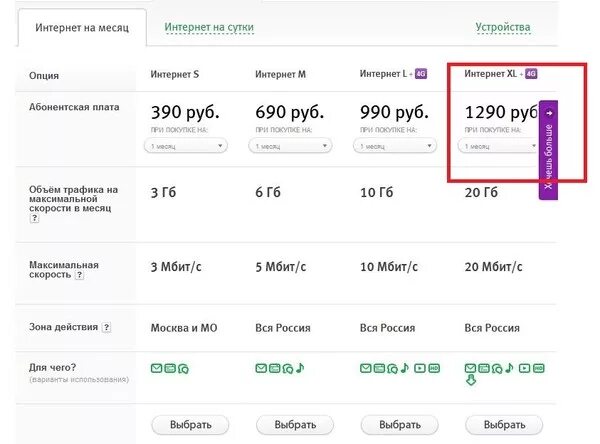The height and width of the screenshot is (444, 600).
Task: Click the Москва и МО coverage text
Action: 184,328
